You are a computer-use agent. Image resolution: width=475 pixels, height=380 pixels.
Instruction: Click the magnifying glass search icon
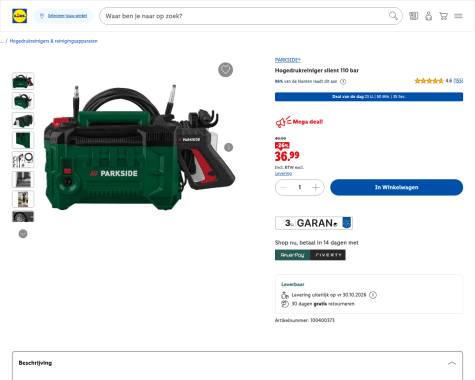(x=393, y=16)
